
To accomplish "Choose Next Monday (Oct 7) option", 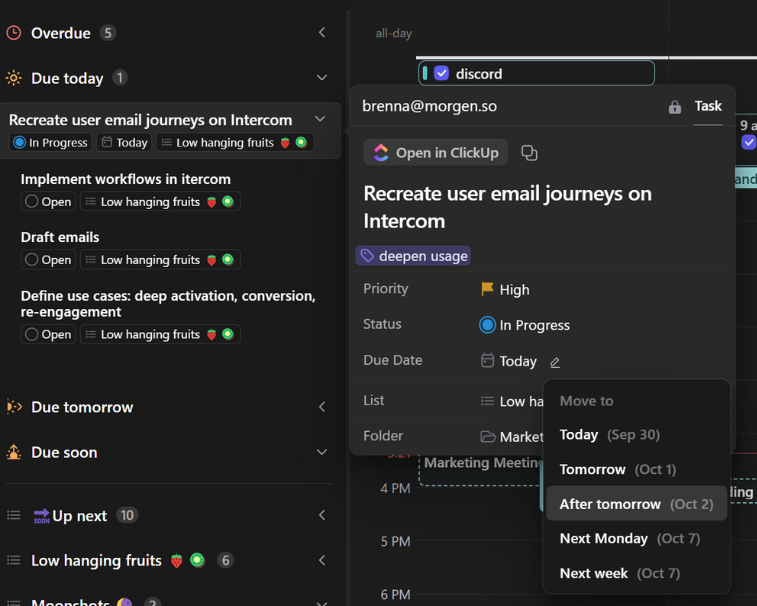I will point(636,538).
